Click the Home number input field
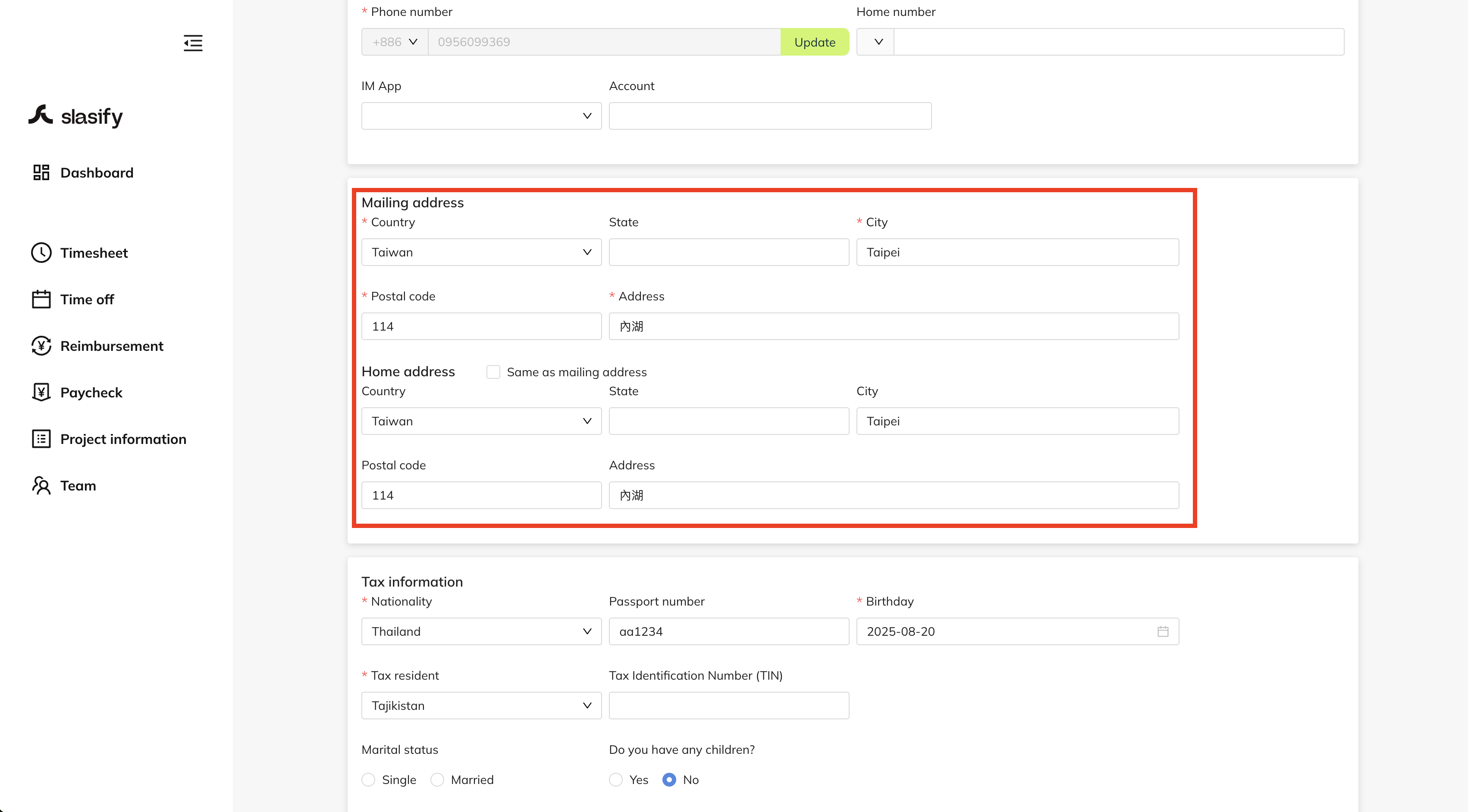 pyautogui.click(x=1119, y=42)
